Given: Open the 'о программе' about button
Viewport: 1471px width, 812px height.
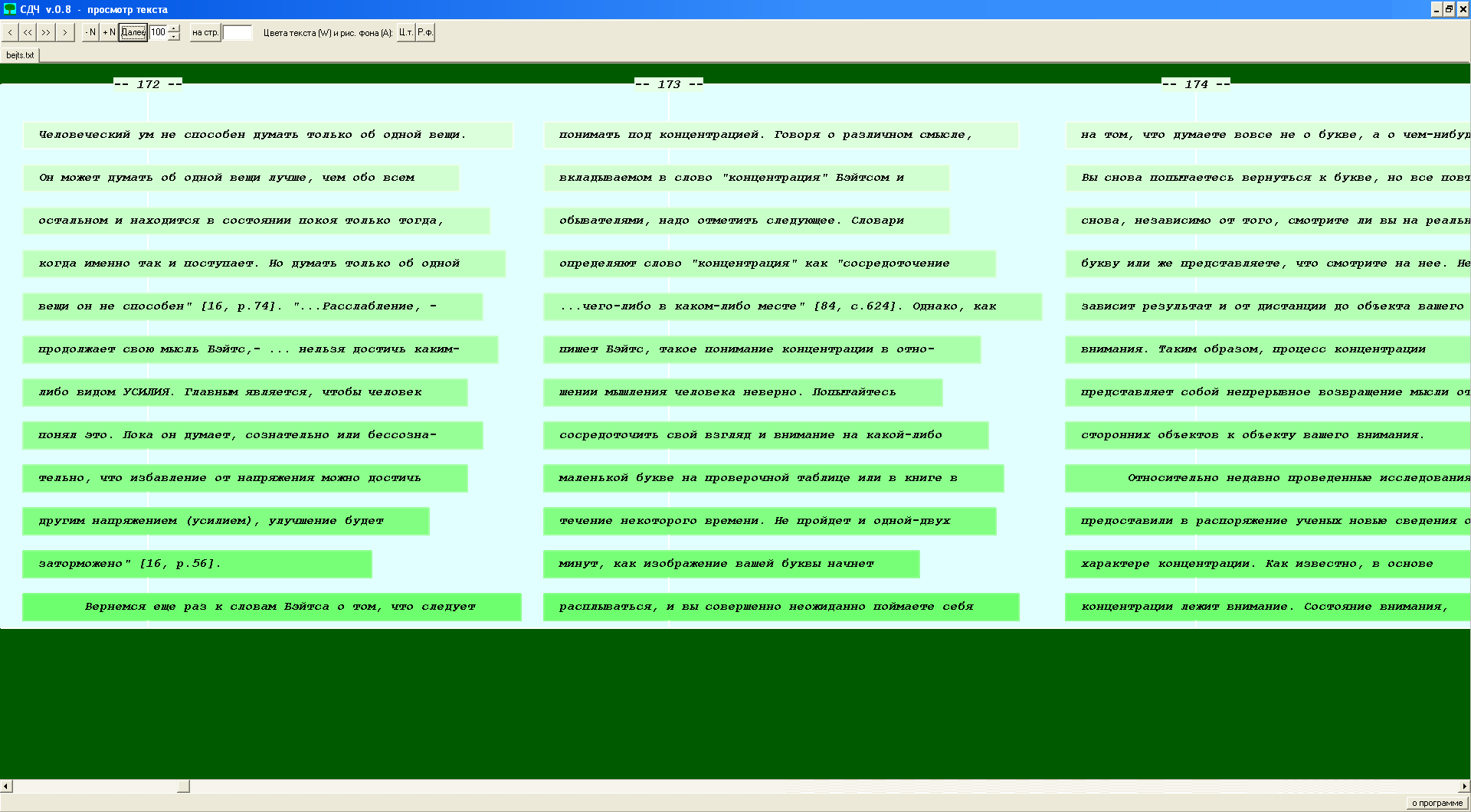Looking at the screenshot, I should 1437,803.
